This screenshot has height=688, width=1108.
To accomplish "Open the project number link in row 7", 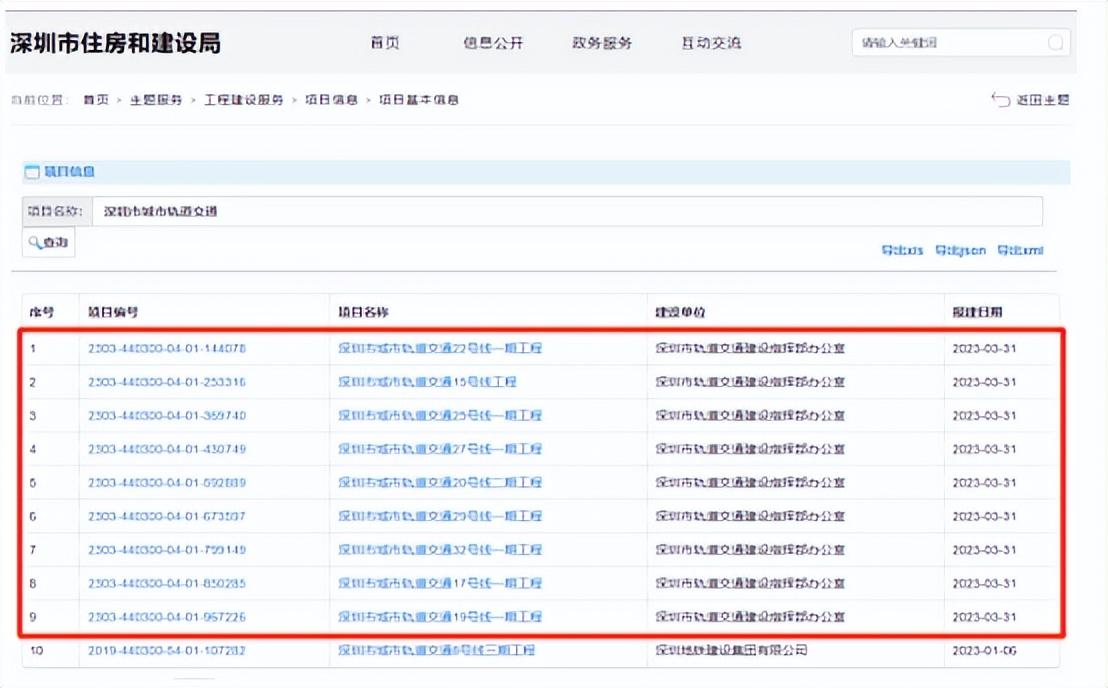I will pos(167,550).
